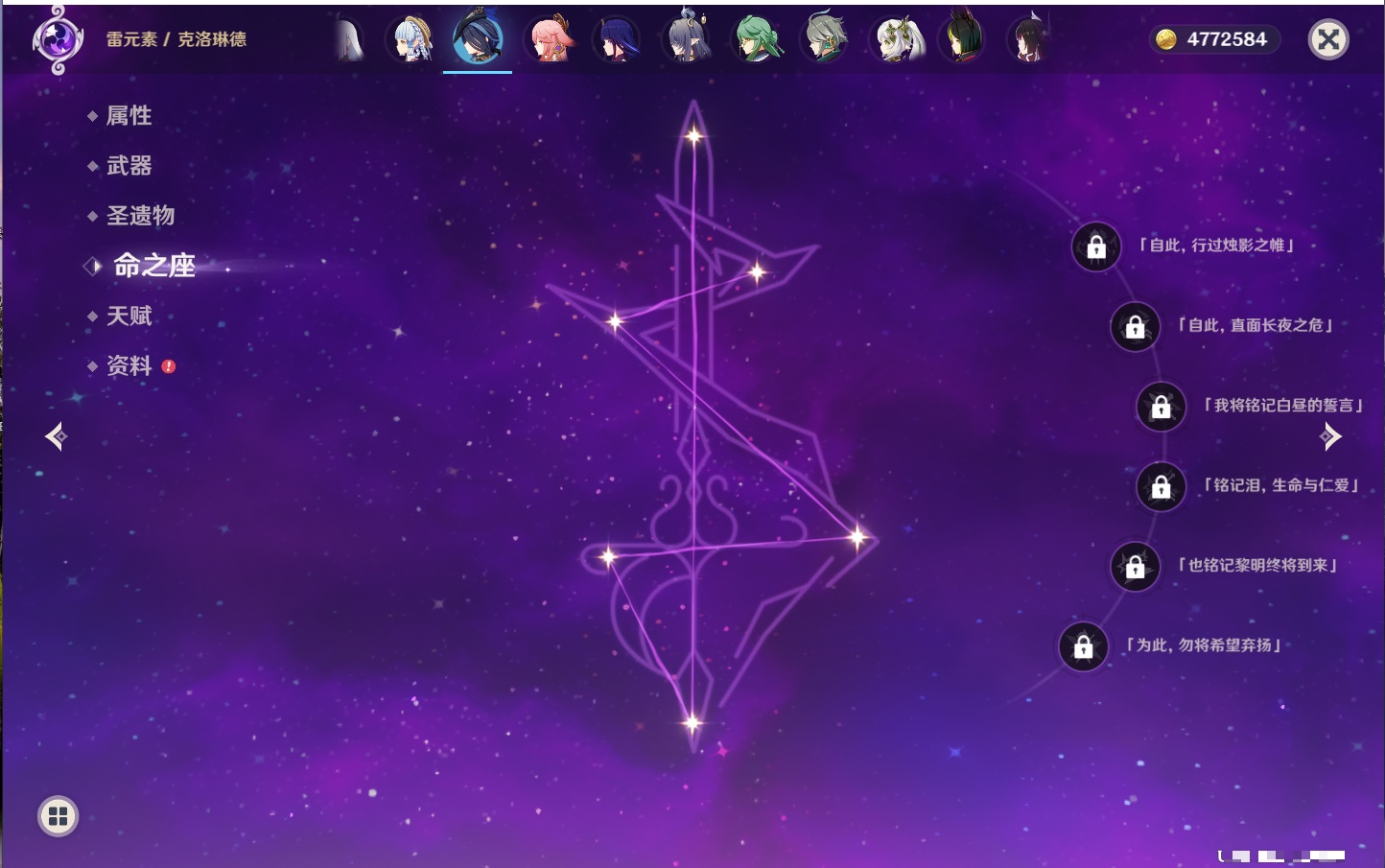Open constellation 「自此，行过烛影之帷」 by its label
This screenshot has width=1385, height=868.
point(1216,246)
